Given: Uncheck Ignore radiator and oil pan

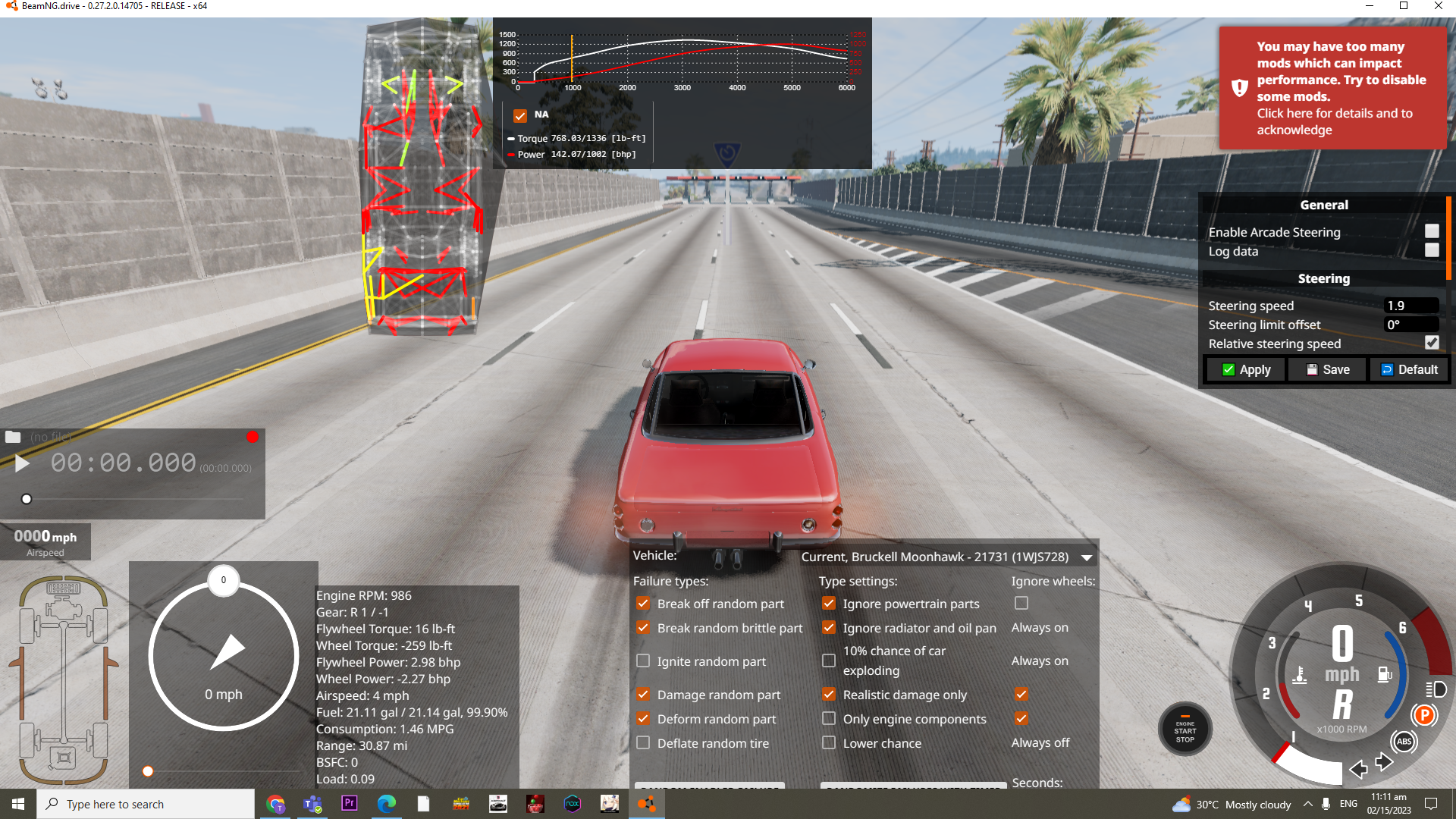Looking at the screenshot, I should (x=829, y=628).
